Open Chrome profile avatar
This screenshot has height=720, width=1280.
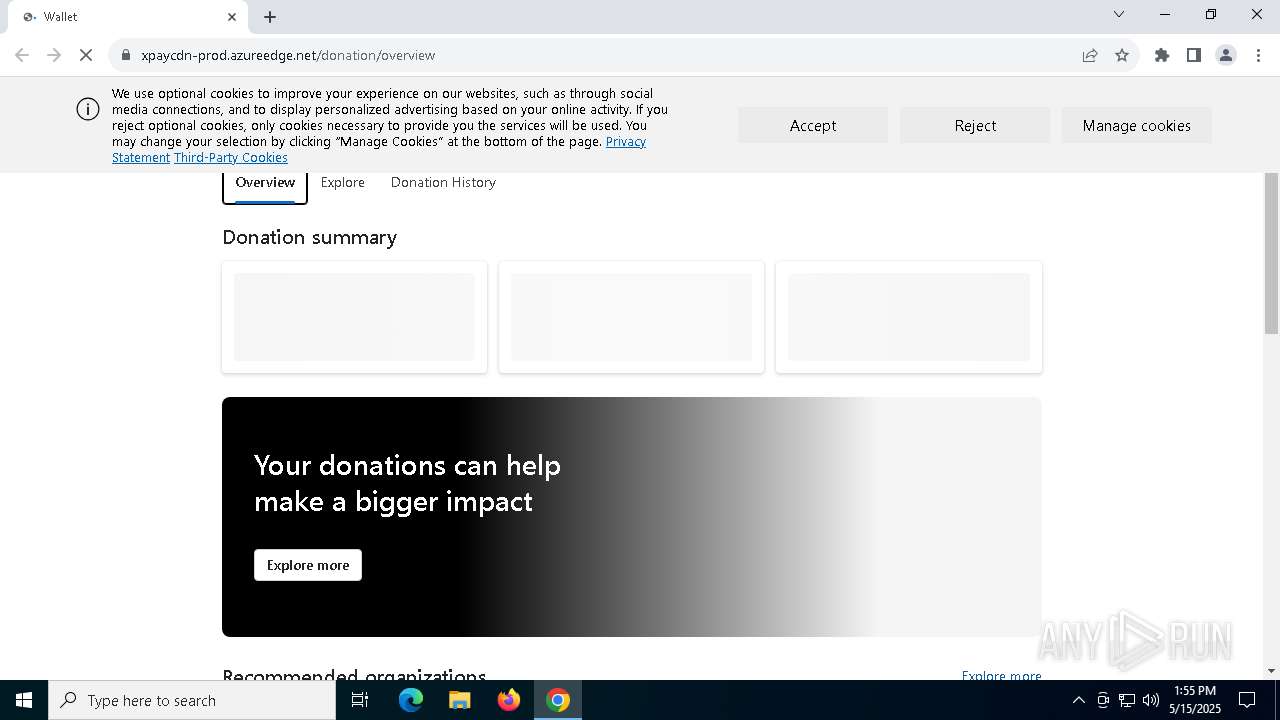[1226, 55]
